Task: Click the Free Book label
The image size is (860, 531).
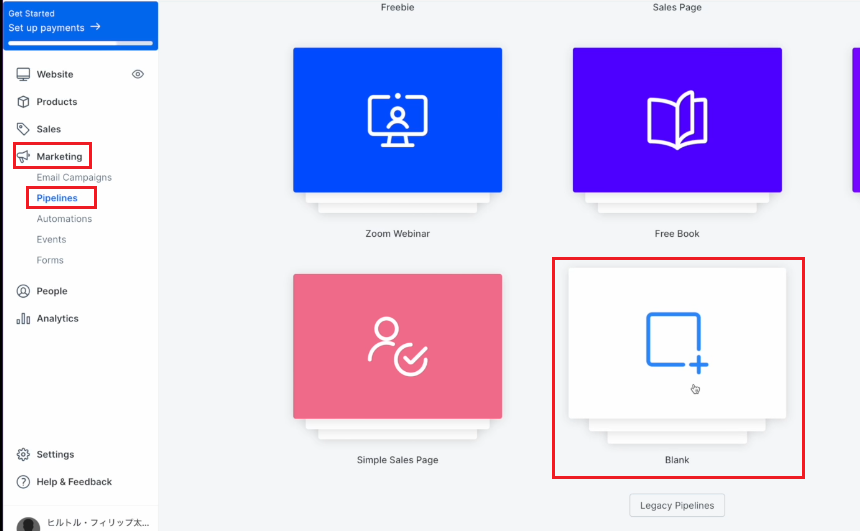Action: pyautogui.click(x=677, y=234)
